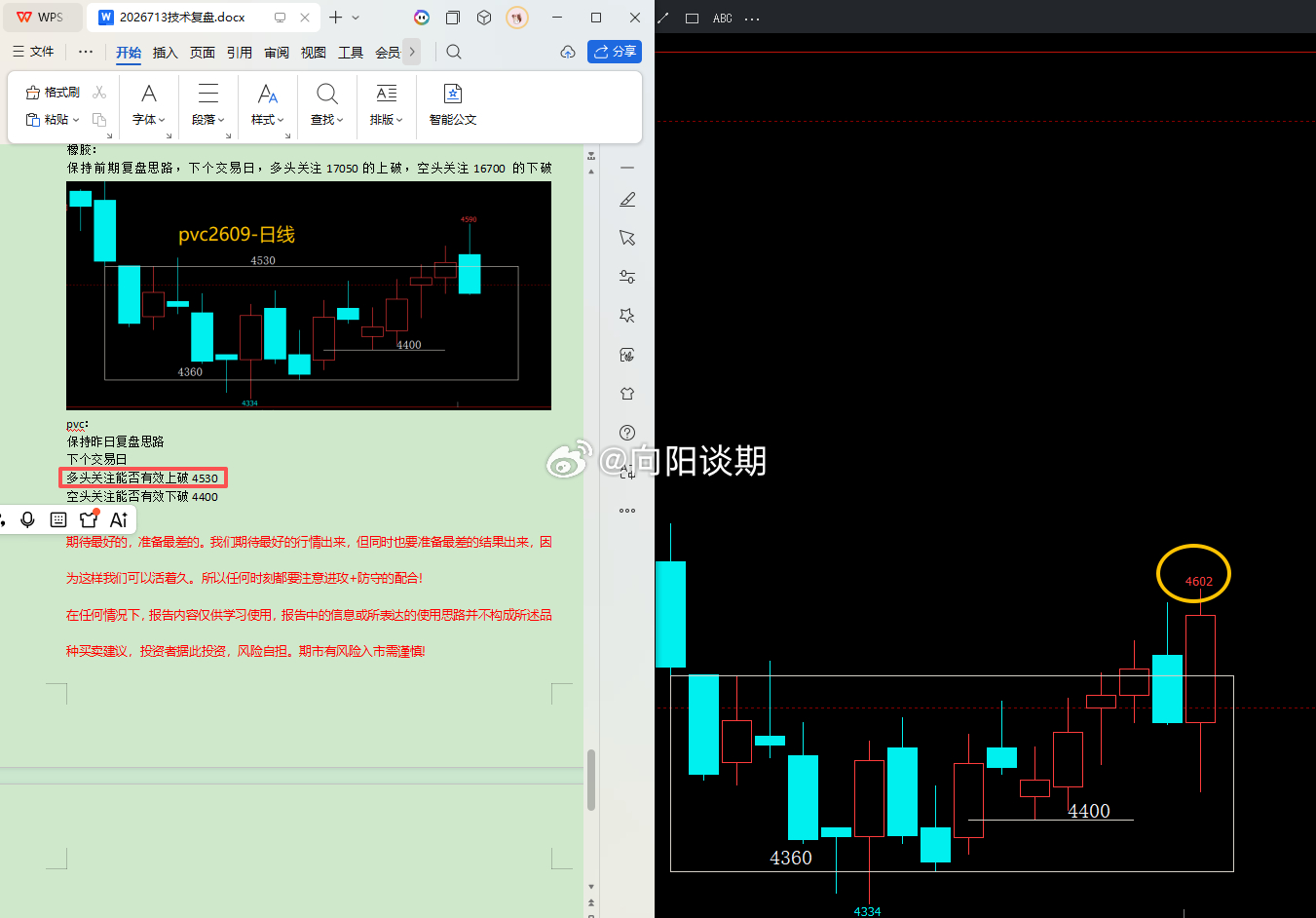Viewport: 1316px width, 918px height.
Task: Switch to the 工具 ribbon tab
Action: coord(351,53)
